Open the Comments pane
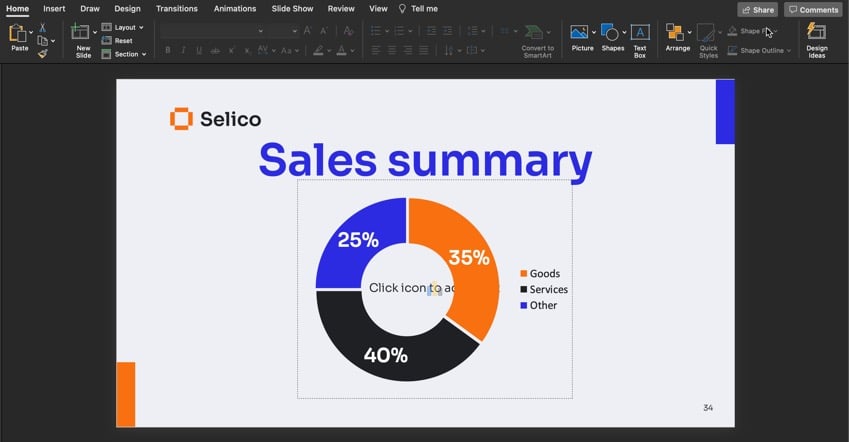Image resolution: width=850 pixels, height=442 pixels. pos(812,9)
